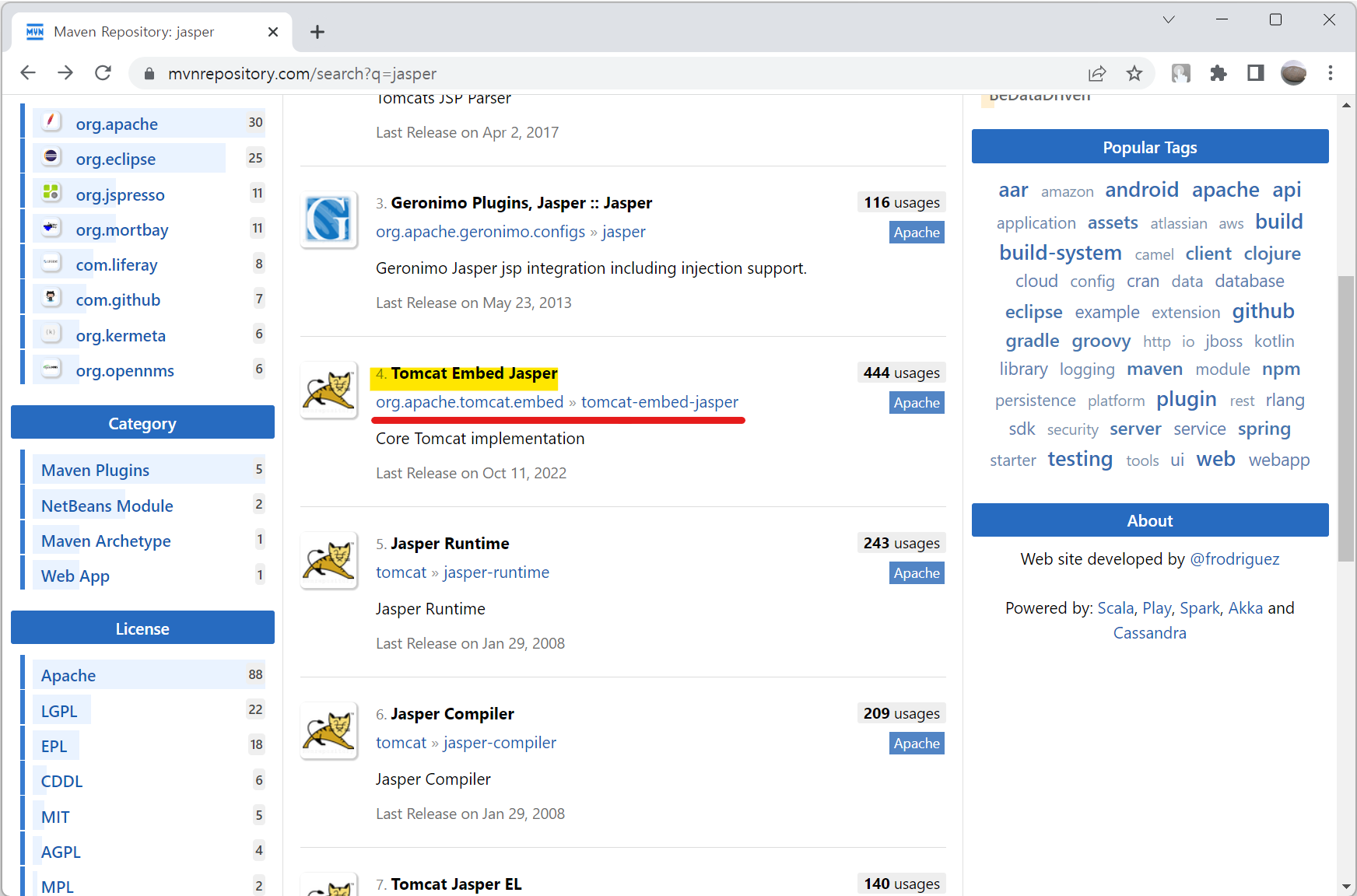Screen dimensions: 1357x896
Task: Open the Chrome three-dot menu
Action: (1331, 73)
